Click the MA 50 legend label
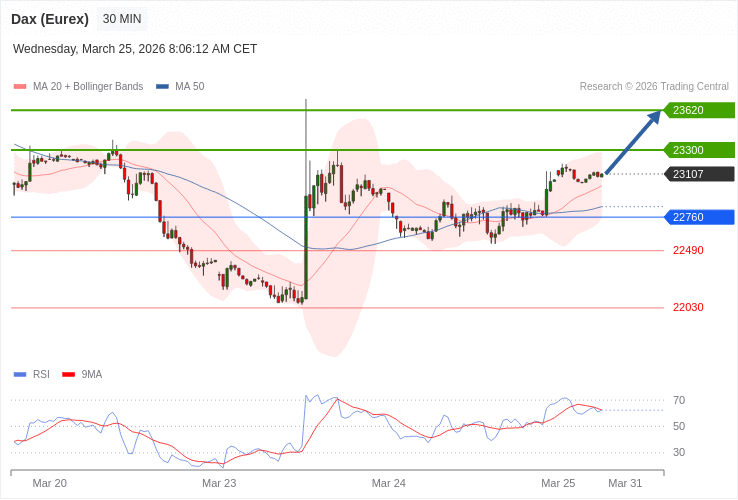 pyautogui.click(x=189, y=87)
